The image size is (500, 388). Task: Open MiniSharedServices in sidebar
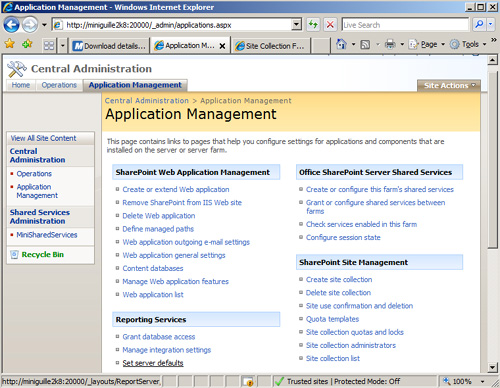coord(47,235)
